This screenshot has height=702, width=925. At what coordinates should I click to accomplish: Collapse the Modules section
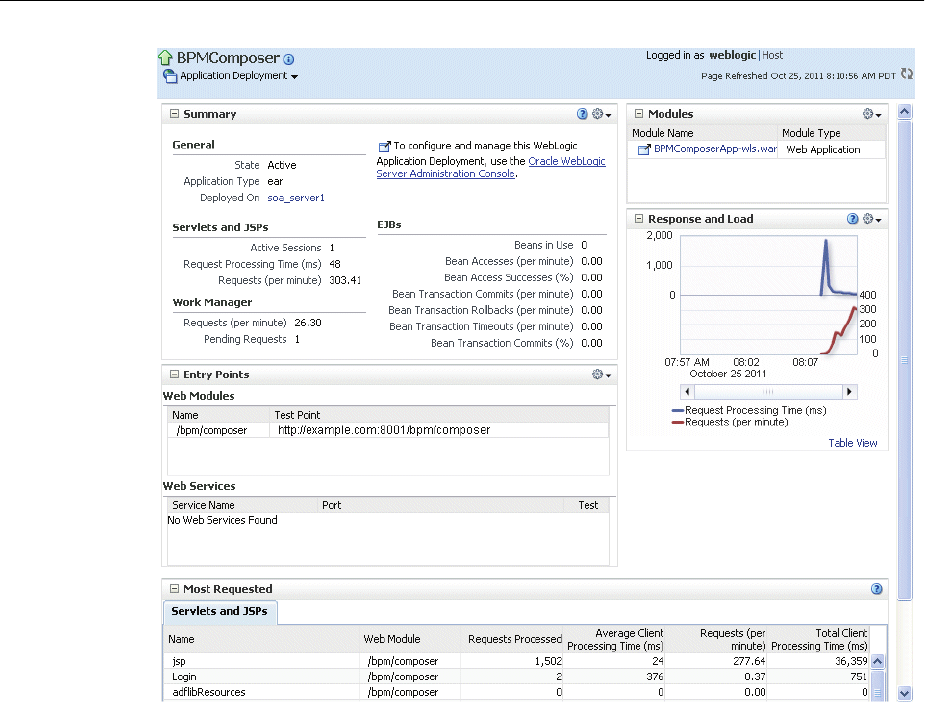pos(639,115)
